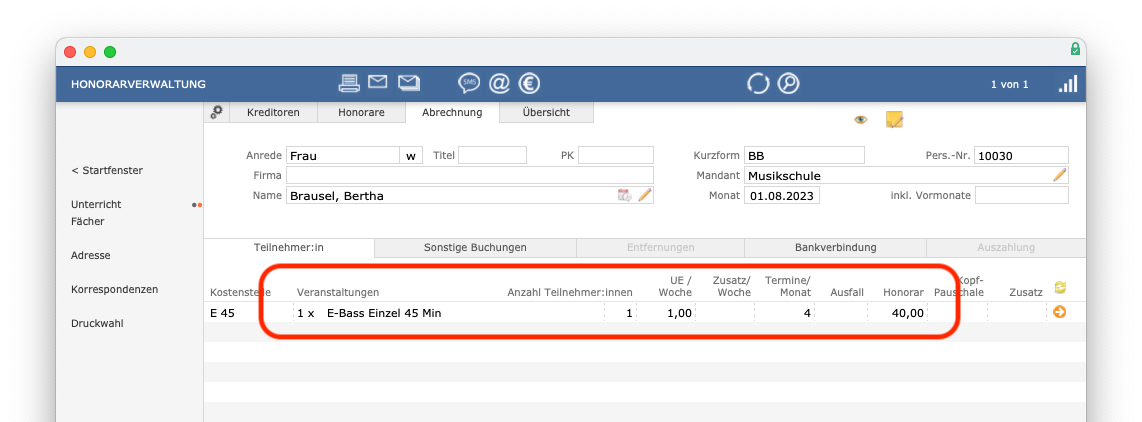Click the Monat field 01.08.2023

pos(781,195)
